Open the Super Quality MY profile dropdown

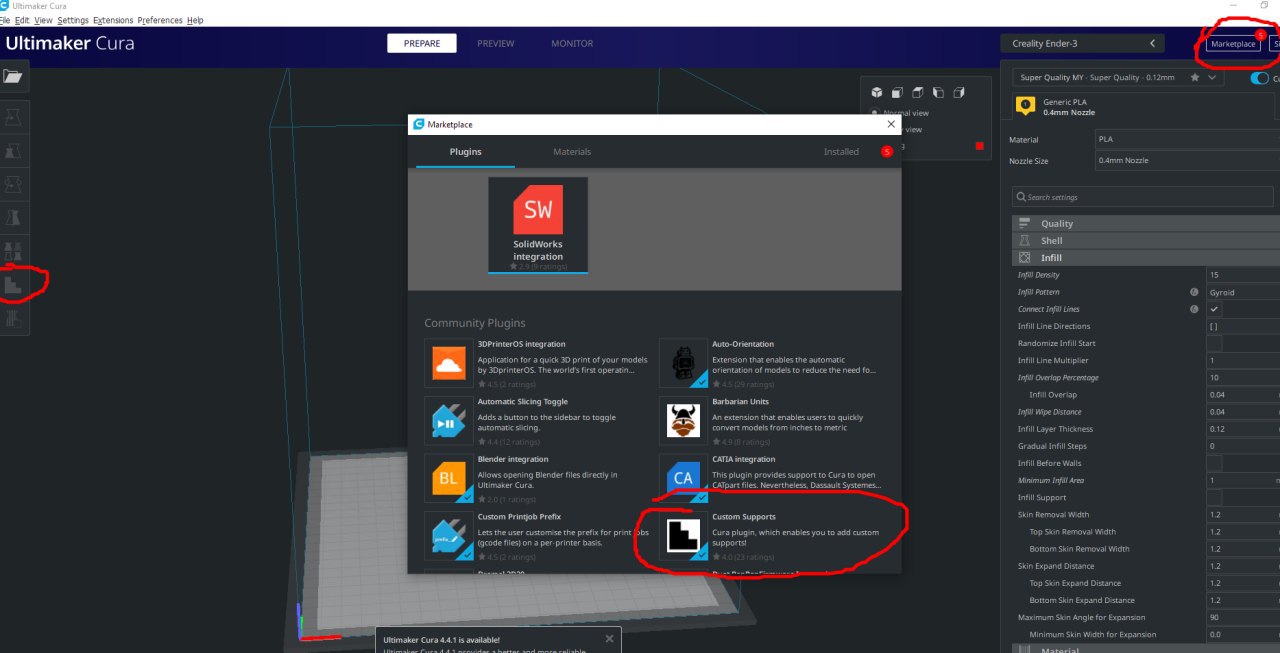pos(1118,77)
